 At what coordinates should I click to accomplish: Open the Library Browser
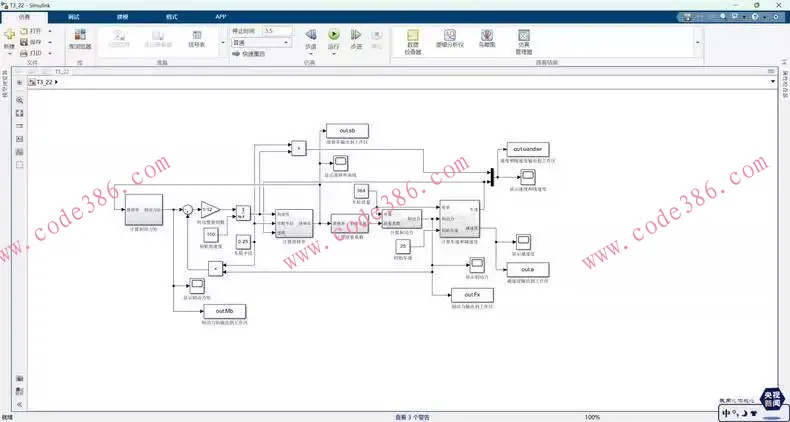click(80, 38)
